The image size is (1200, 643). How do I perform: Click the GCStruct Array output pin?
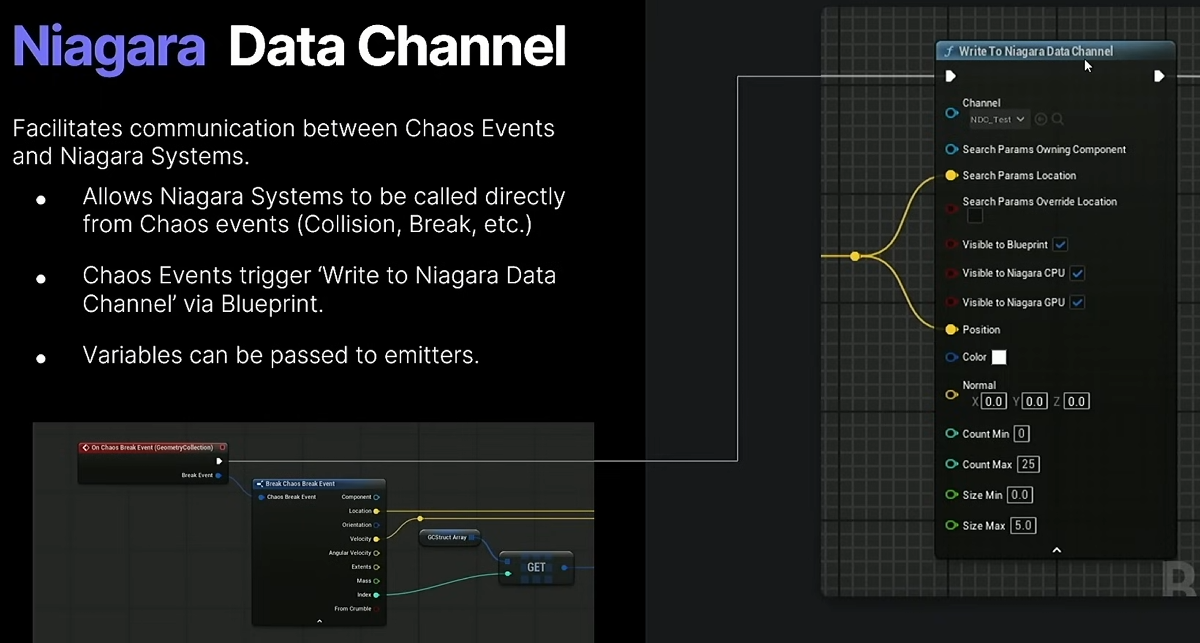[x=472, y=537]
